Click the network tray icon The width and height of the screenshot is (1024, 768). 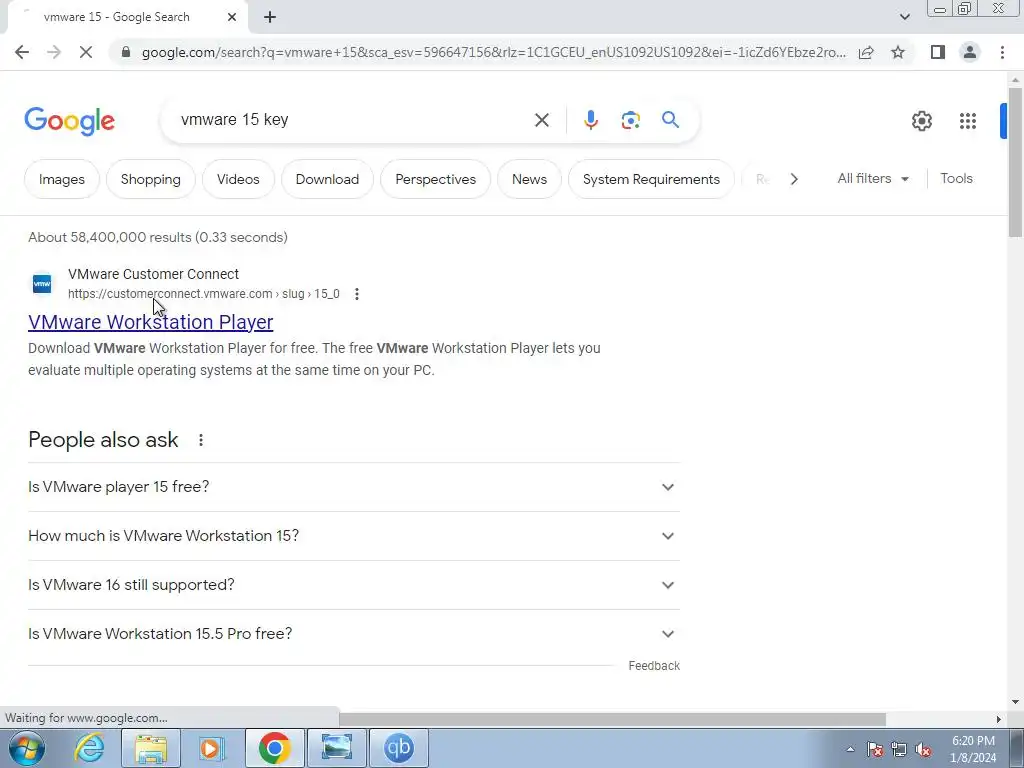pyautogui.click(x=899, y=749)
